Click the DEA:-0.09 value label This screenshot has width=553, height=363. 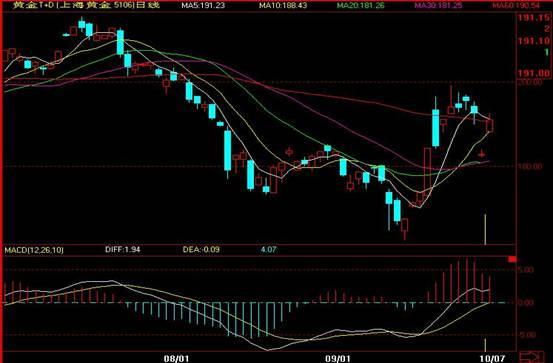(x=201, y=250)
